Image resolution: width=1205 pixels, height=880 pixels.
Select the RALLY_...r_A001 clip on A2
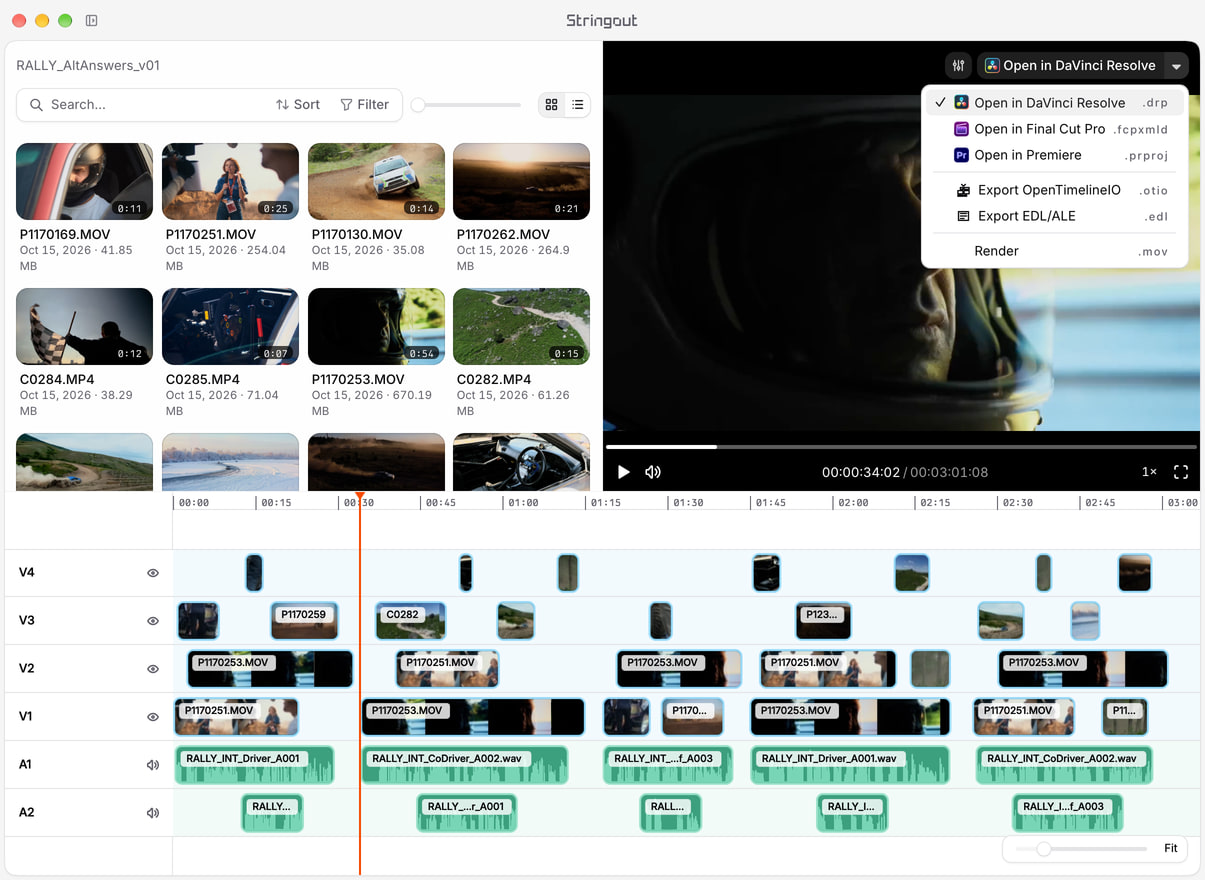(467, 813)
